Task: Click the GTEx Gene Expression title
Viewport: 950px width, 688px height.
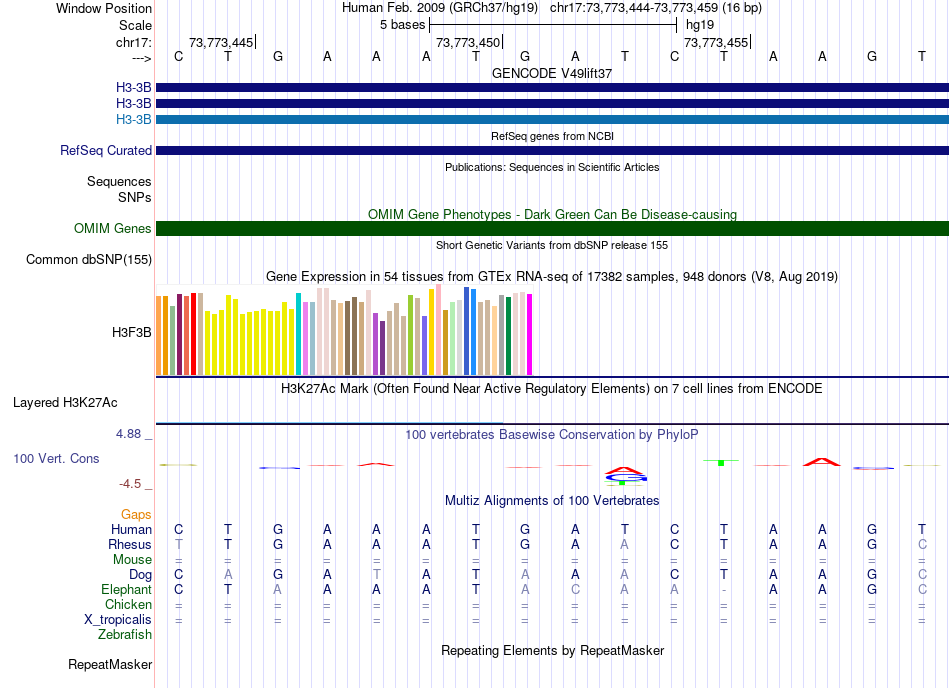Action: (552, 277)
